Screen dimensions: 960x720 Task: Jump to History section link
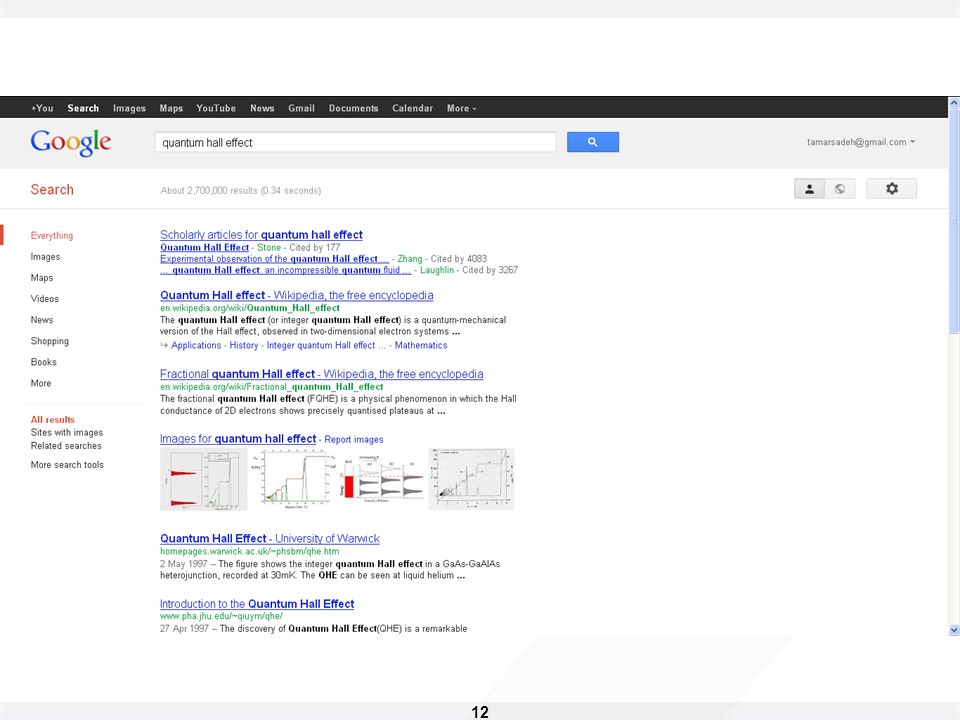click(244, 345)
